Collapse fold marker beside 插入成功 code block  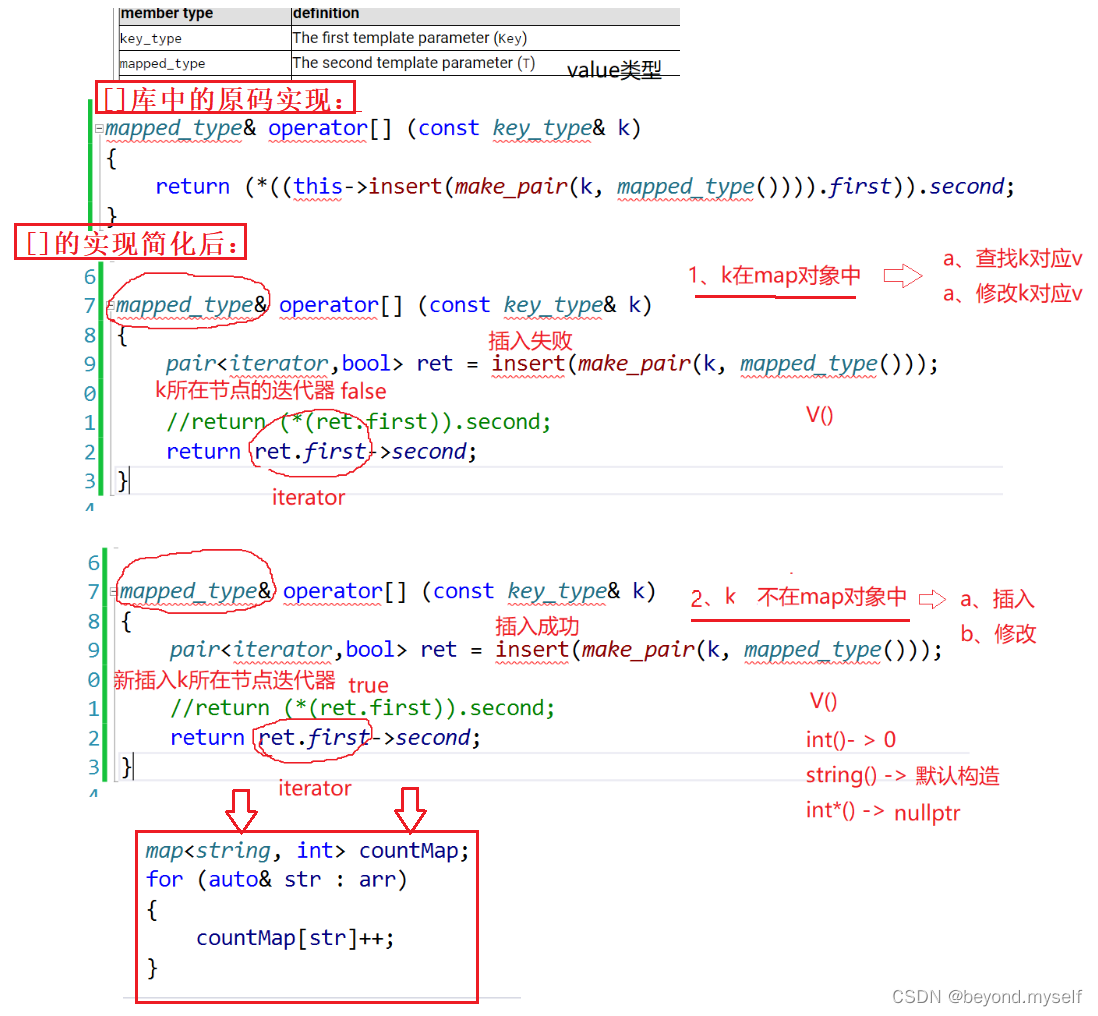point(114,592)
